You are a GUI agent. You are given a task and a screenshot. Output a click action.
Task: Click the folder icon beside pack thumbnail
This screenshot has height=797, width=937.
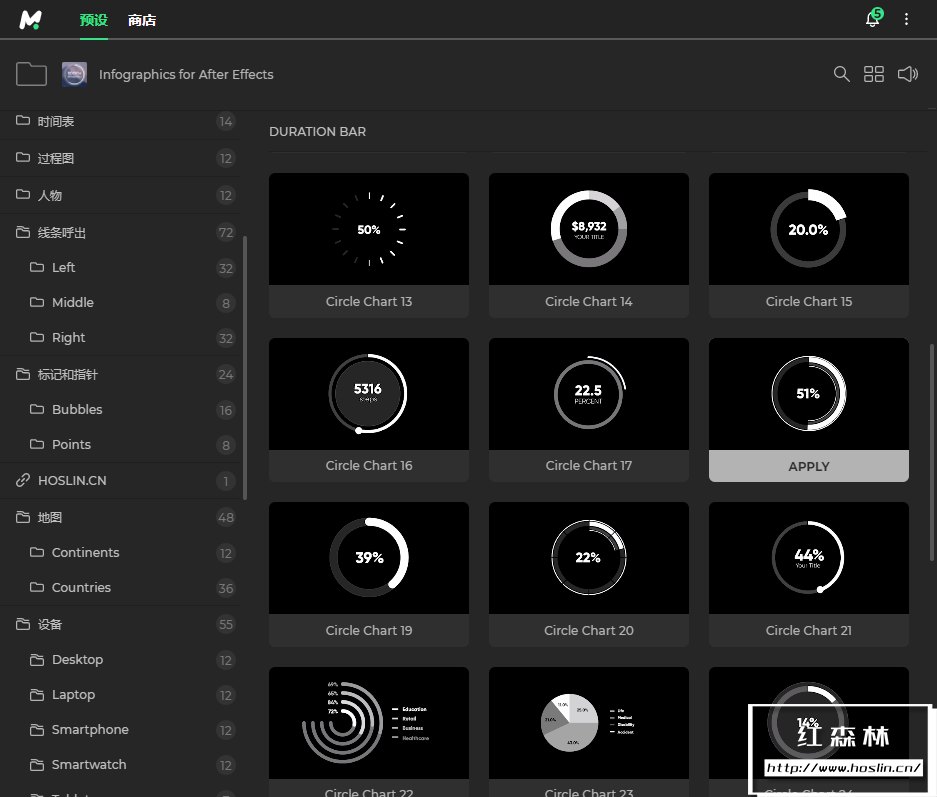click(32, 74)
